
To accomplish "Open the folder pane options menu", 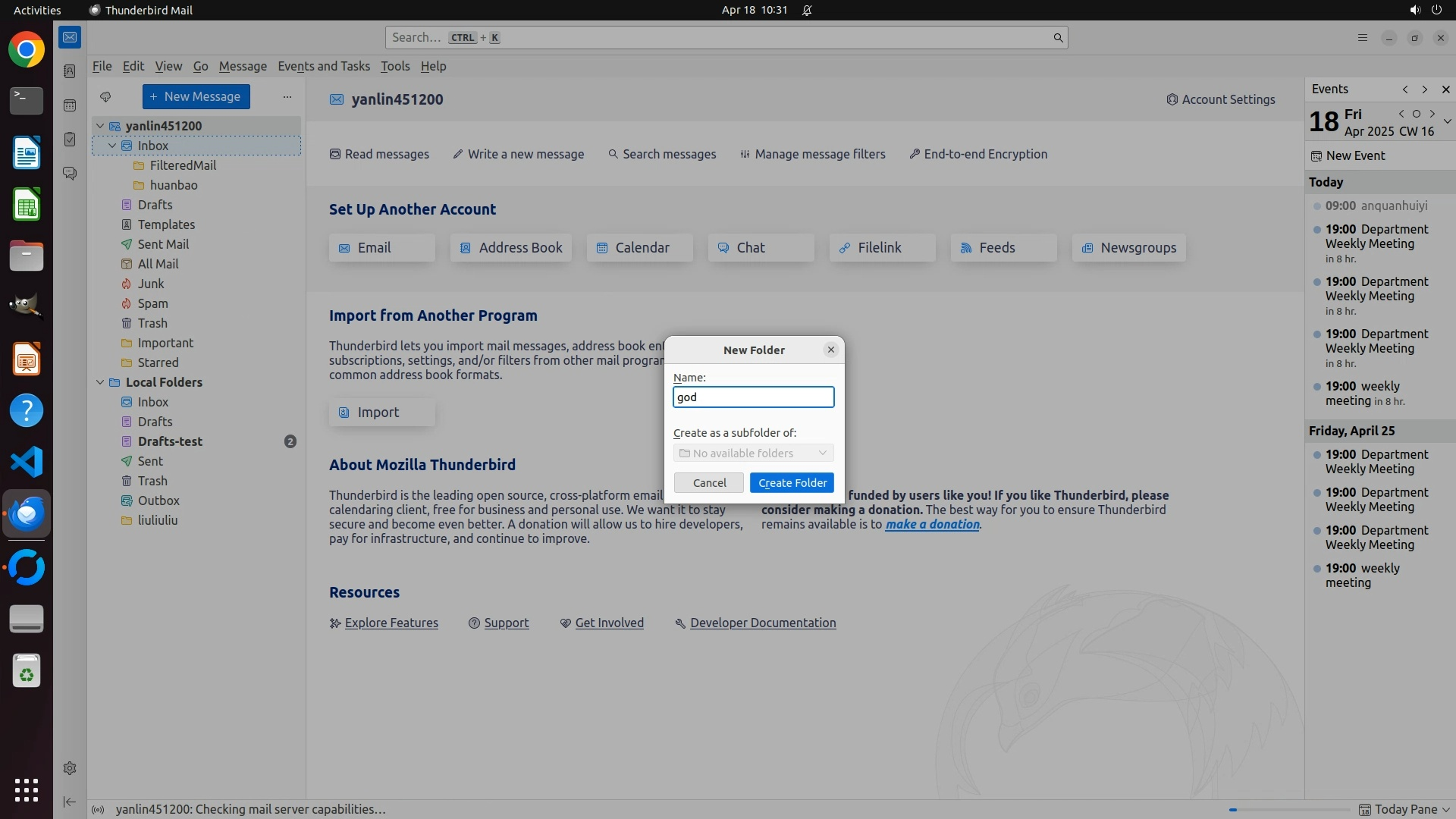I will [287, 96].
